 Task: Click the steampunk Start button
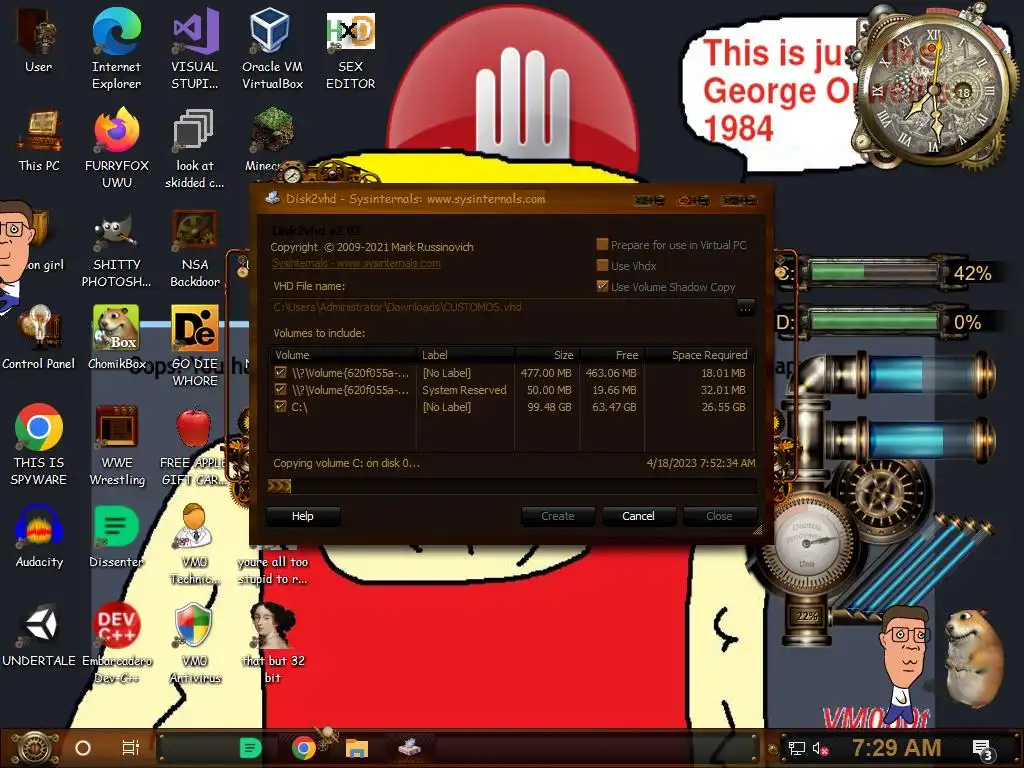34,748
